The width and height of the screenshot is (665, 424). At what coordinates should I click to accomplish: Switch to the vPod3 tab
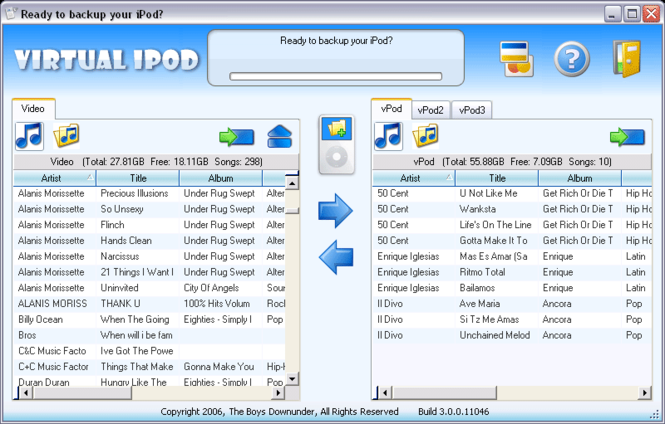(x=472, y=110)
